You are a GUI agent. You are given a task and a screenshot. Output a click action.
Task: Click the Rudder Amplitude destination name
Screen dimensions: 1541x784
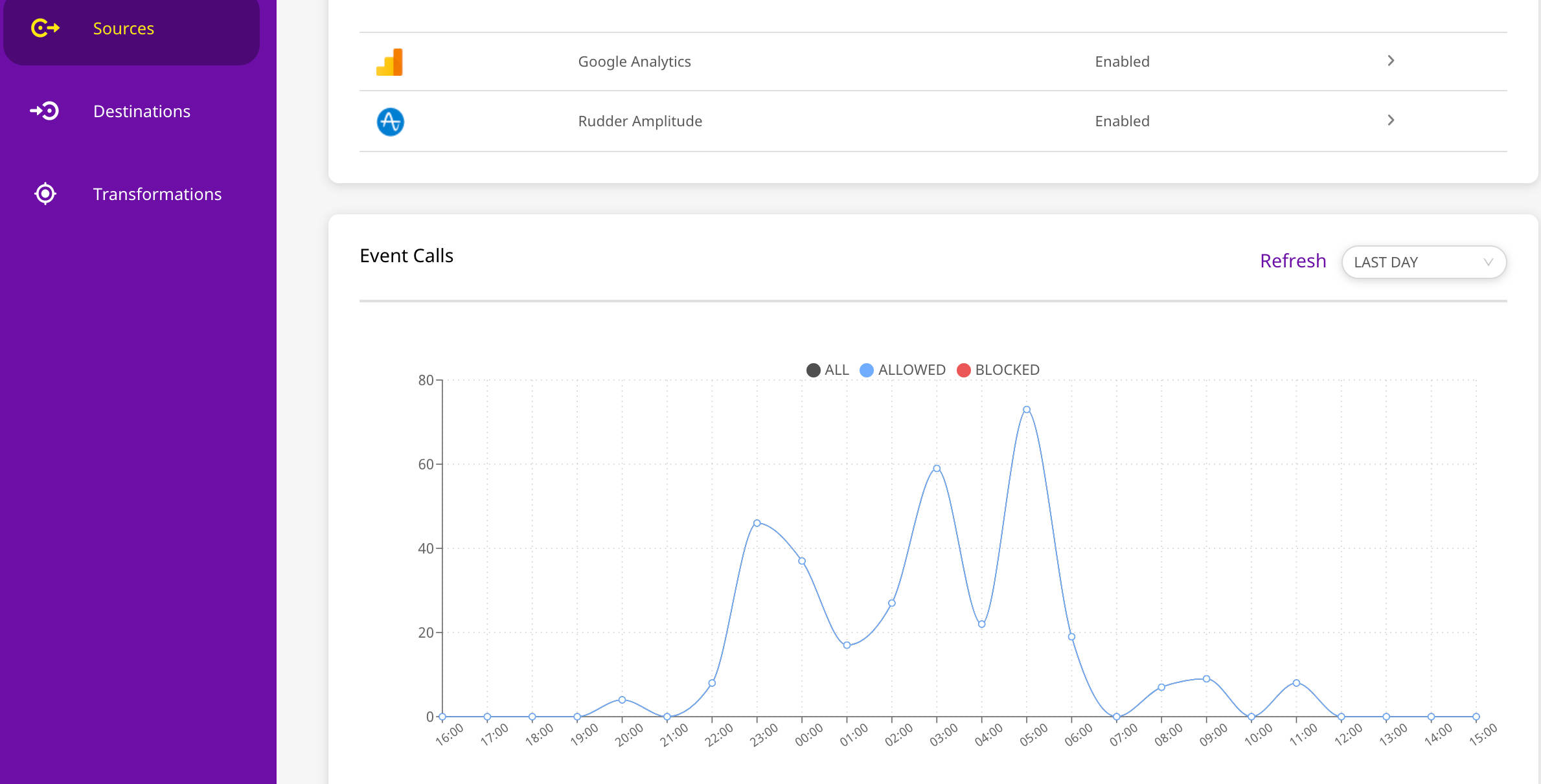point(639,121)
